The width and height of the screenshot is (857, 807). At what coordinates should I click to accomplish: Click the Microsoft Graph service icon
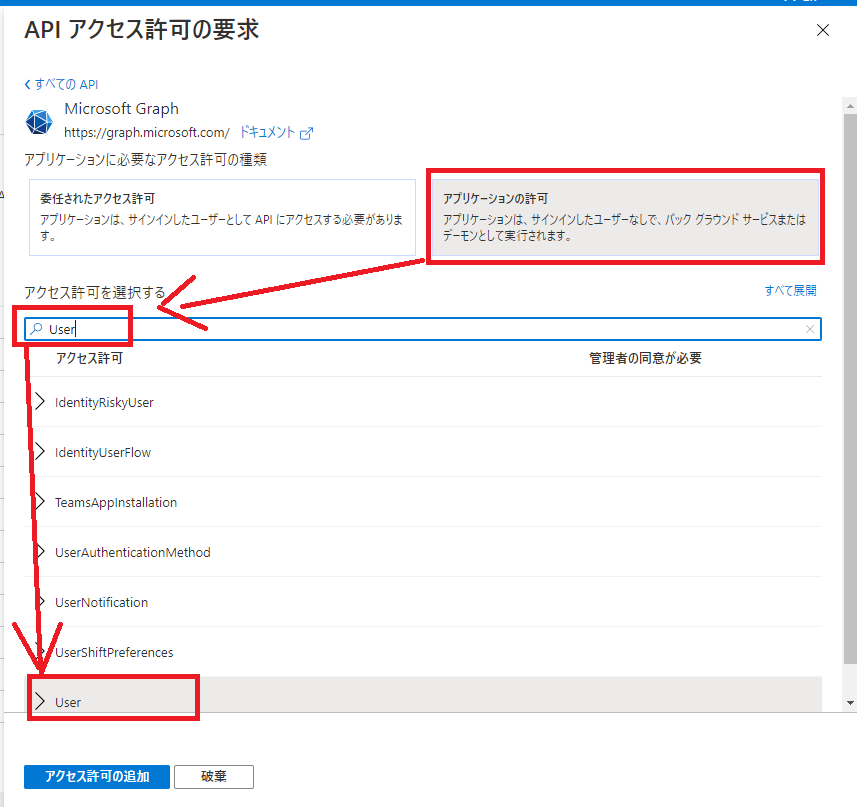click(38, 121)
